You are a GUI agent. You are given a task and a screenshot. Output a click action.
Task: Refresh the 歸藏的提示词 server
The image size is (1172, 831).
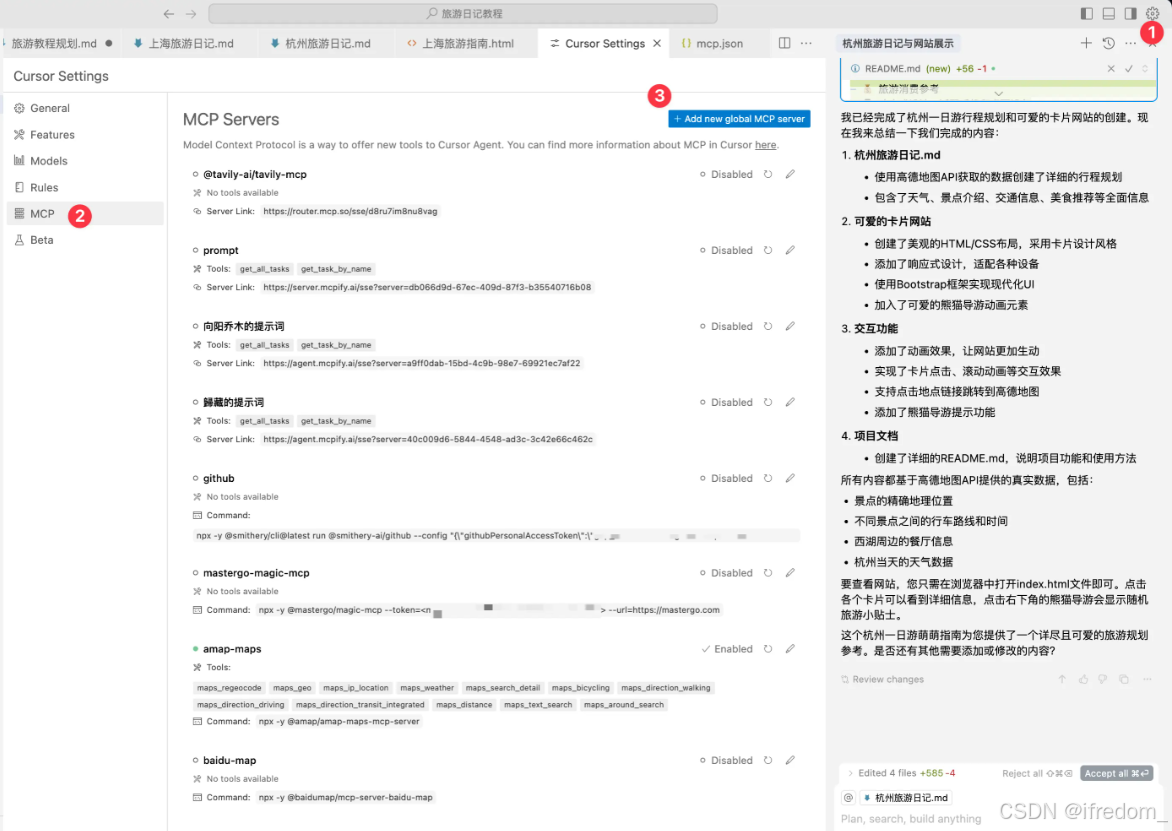point(768,402)
